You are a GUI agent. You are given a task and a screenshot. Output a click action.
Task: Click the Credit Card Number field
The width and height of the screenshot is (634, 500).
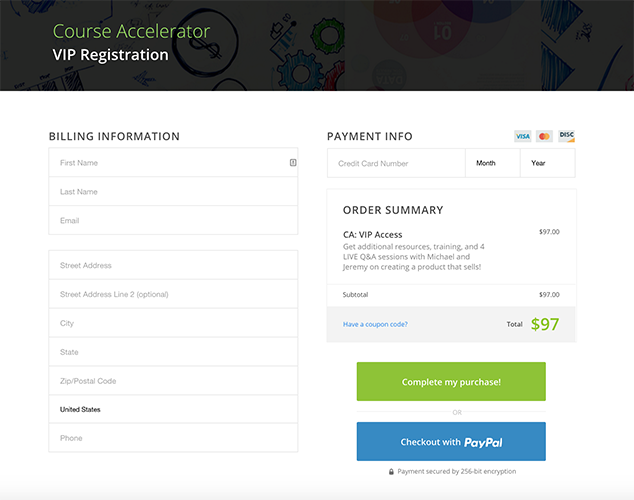click(x=396, y=163)
